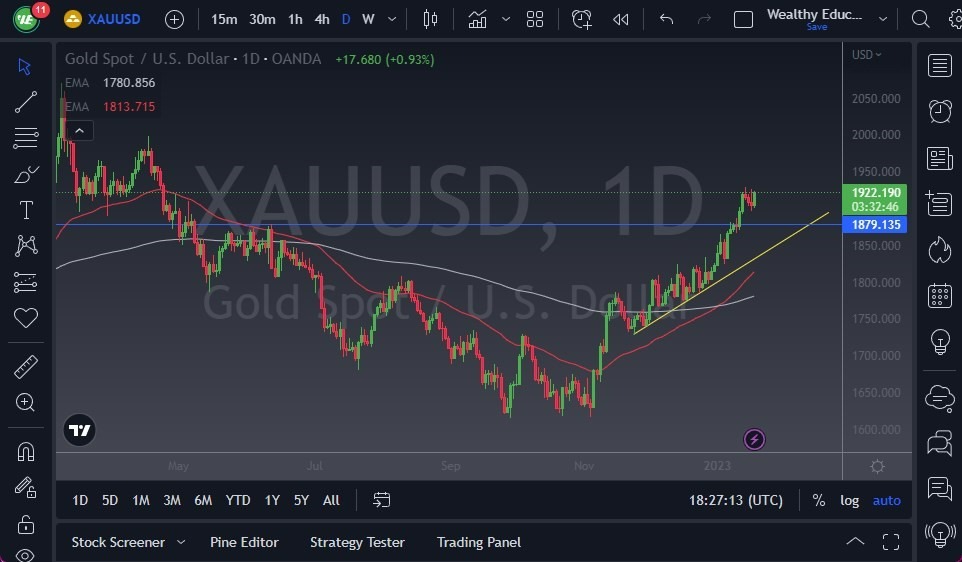Open candlestick chart style selector
This screenshot has width=962, height=562.
431,20
